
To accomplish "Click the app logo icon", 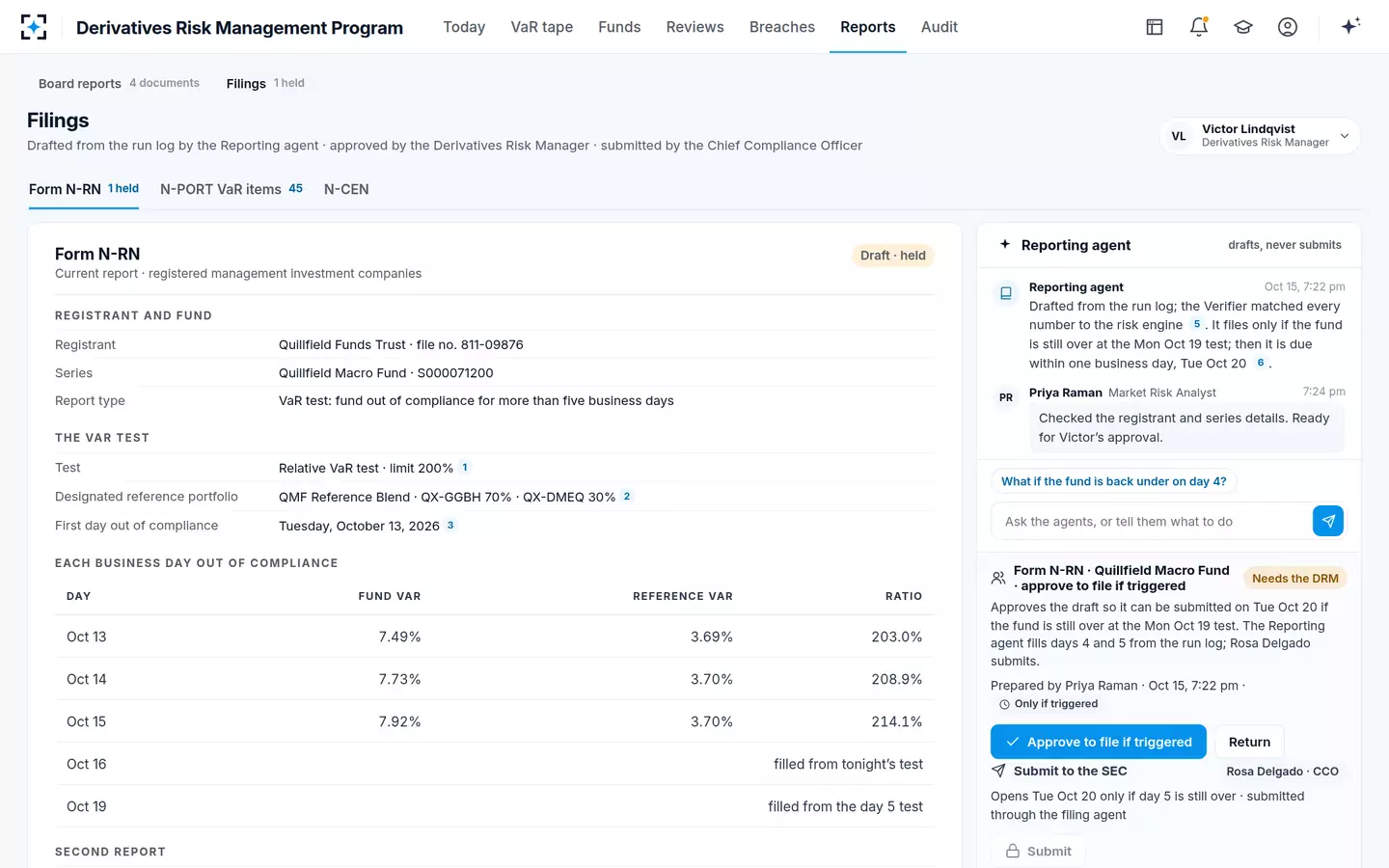I will 34,27.
